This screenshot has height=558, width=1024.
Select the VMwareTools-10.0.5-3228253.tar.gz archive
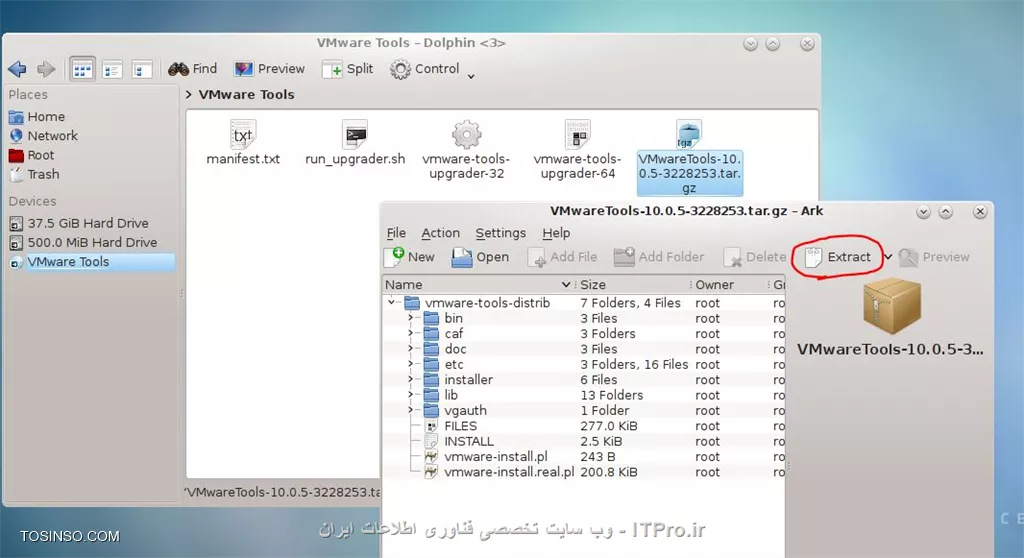690,157
